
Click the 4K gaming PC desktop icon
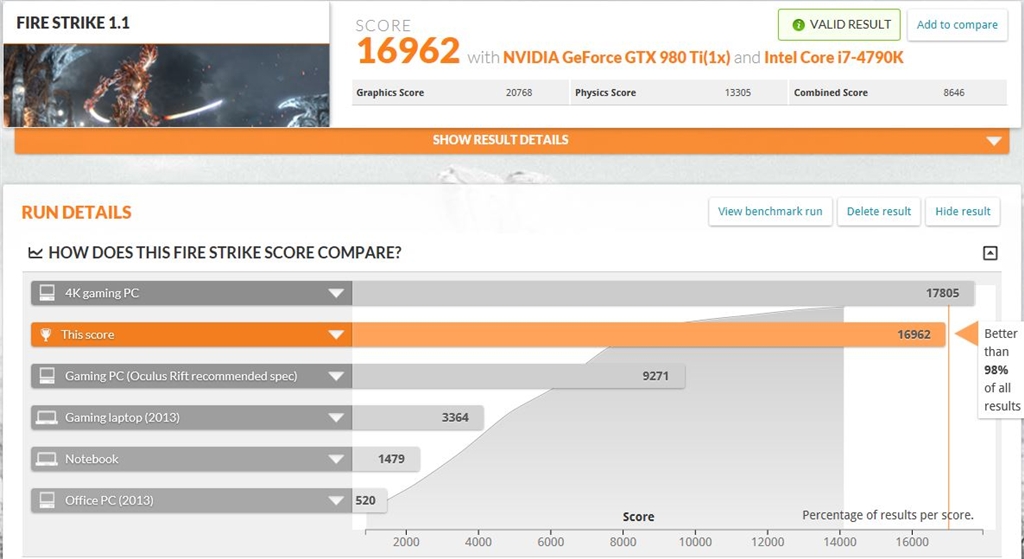47,293
